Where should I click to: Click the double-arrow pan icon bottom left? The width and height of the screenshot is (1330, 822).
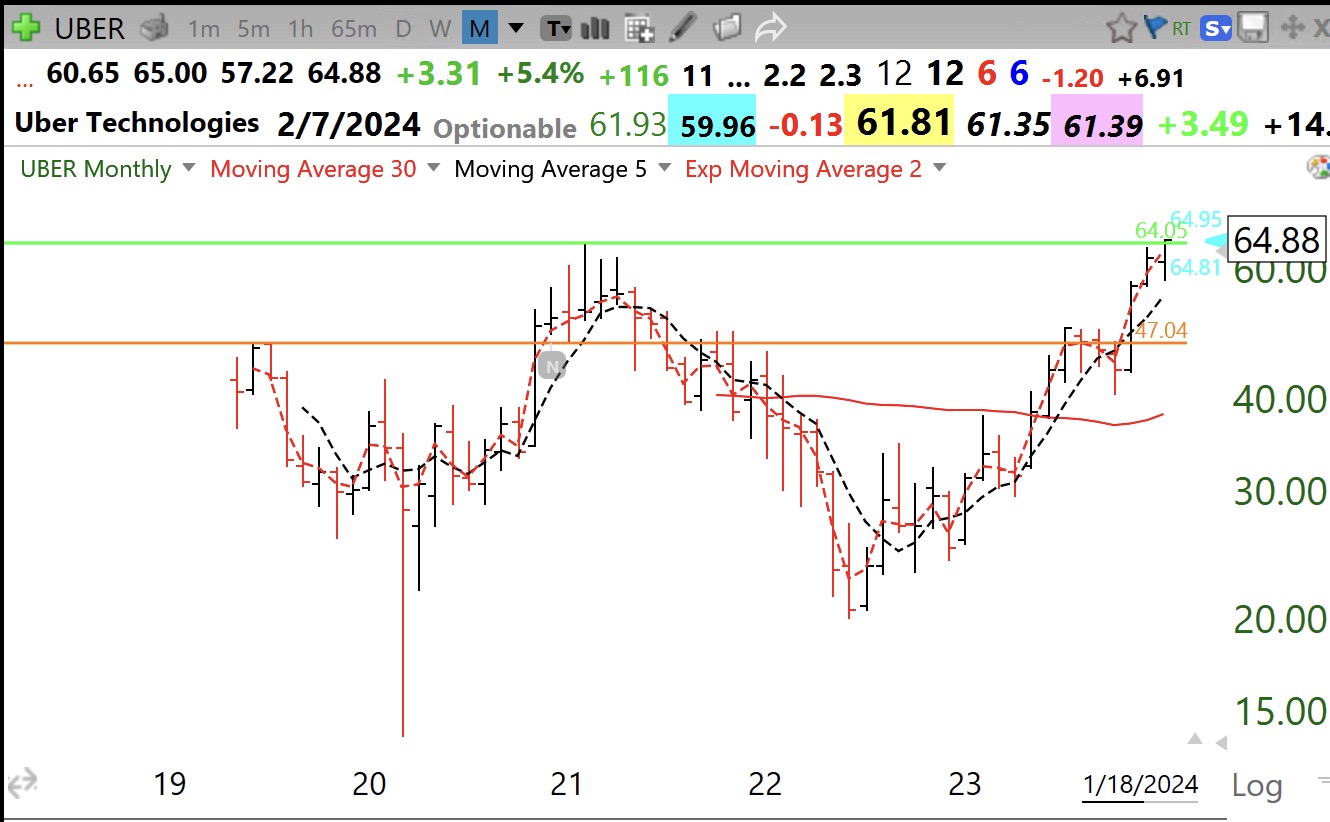click(x=22, y=780)
